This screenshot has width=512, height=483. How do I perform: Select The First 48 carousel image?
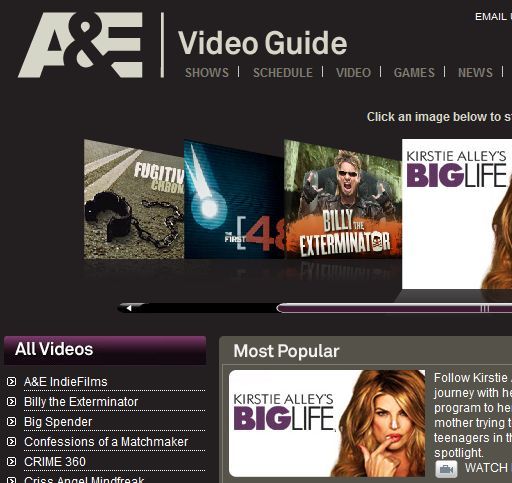tap(234, 199)
